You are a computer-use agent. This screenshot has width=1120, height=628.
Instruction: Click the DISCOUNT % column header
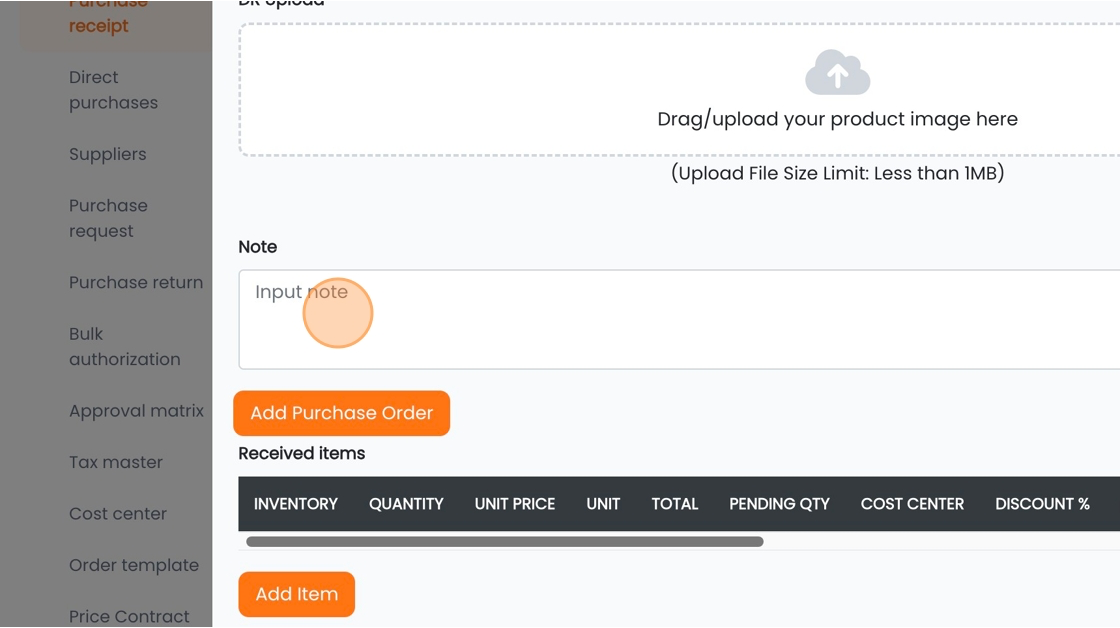[x=1042, y=504]
